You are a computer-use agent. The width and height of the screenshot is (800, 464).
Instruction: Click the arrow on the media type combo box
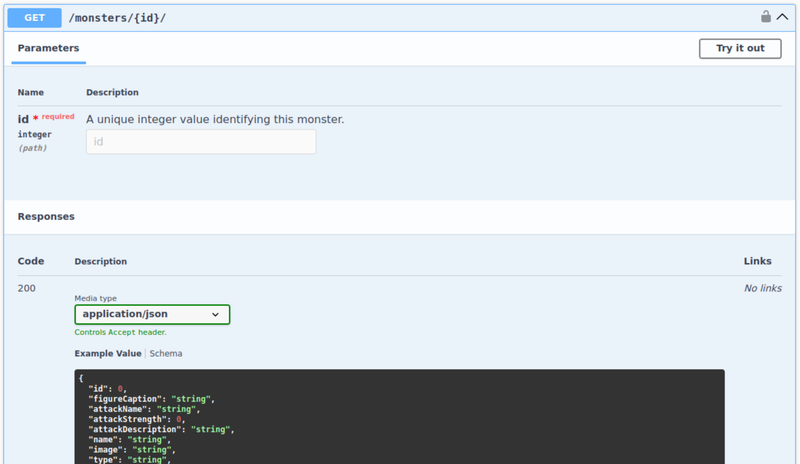(215, 314)
